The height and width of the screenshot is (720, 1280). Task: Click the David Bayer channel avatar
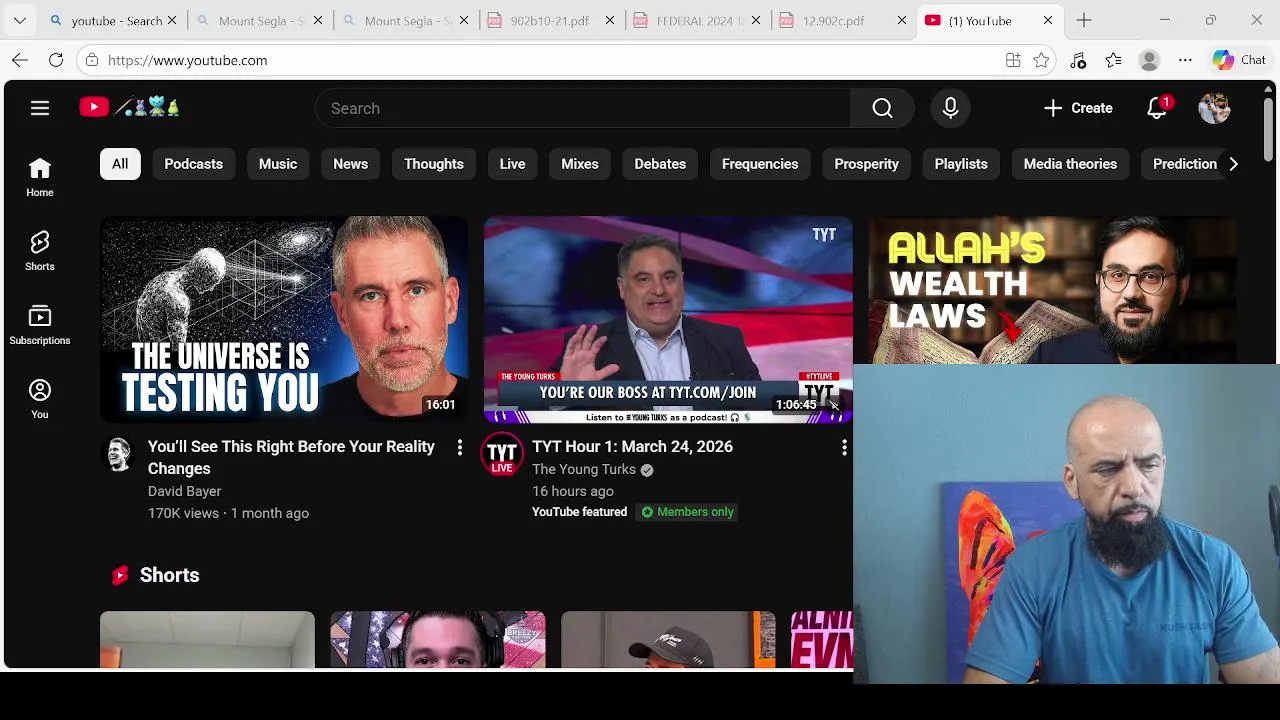[x=119, y=455]
